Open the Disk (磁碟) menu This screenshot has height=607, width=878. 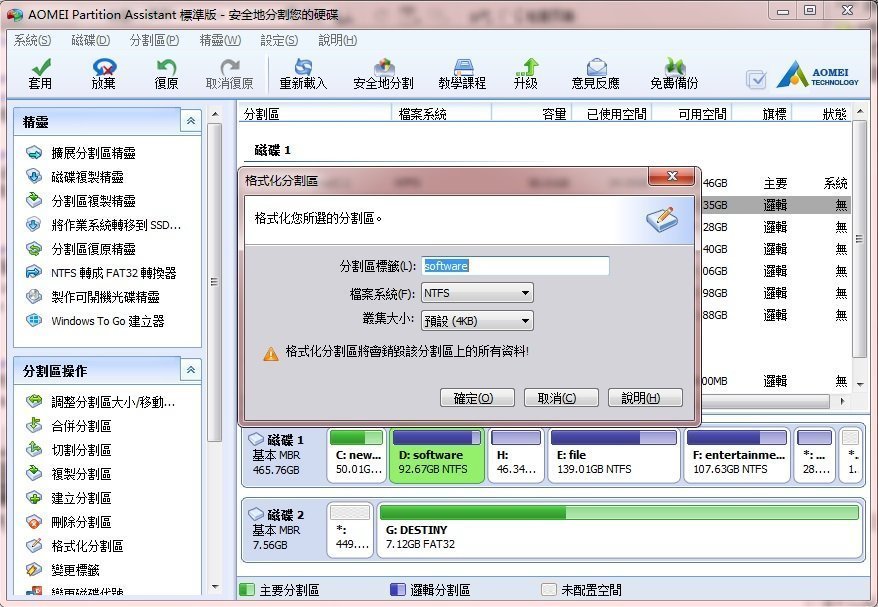[91, 40]
